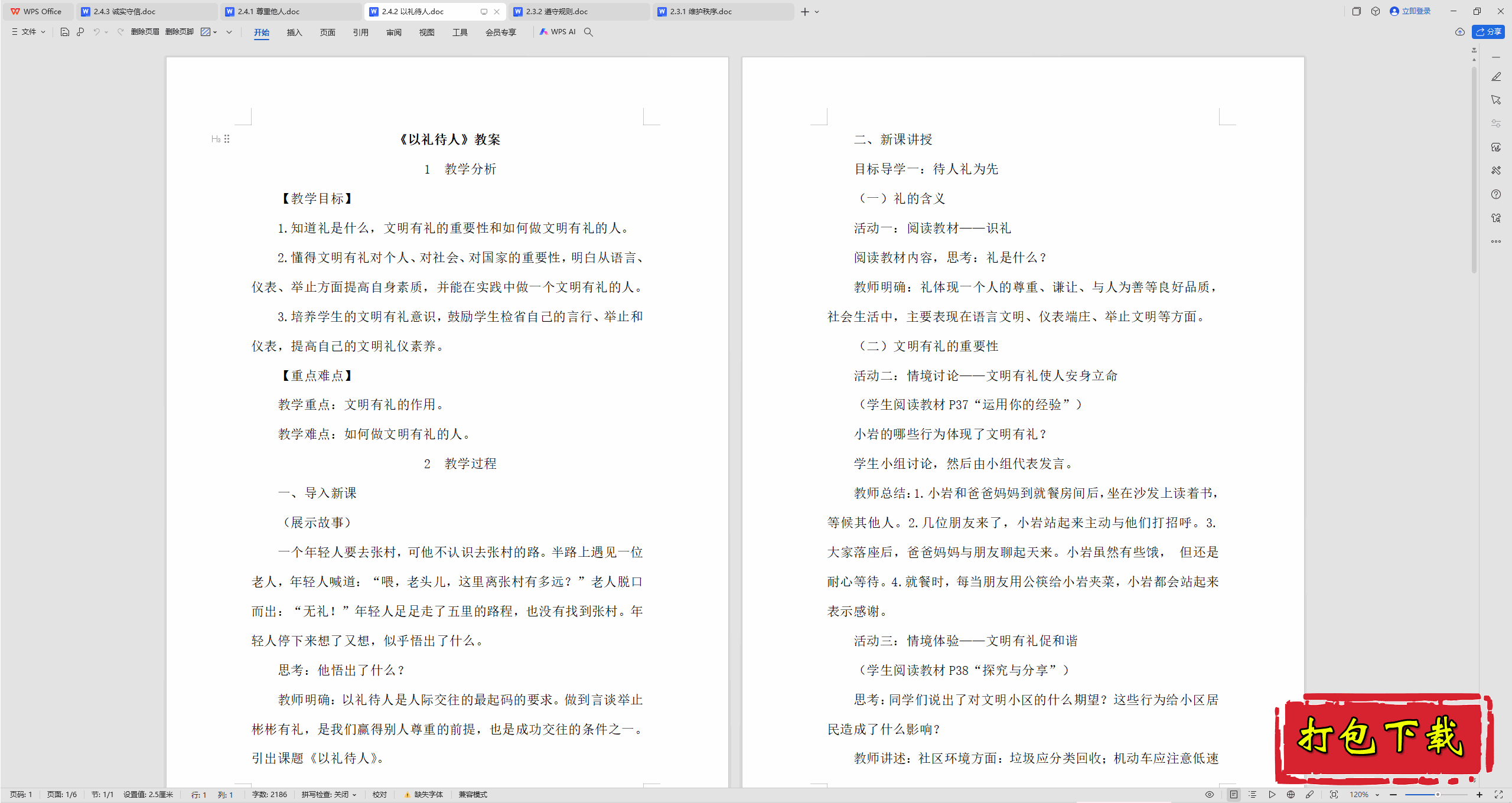The image size is (1512, 803).
Task: Click the 缺失字体 missing fonts warning
Action: [x=423, y=795]
